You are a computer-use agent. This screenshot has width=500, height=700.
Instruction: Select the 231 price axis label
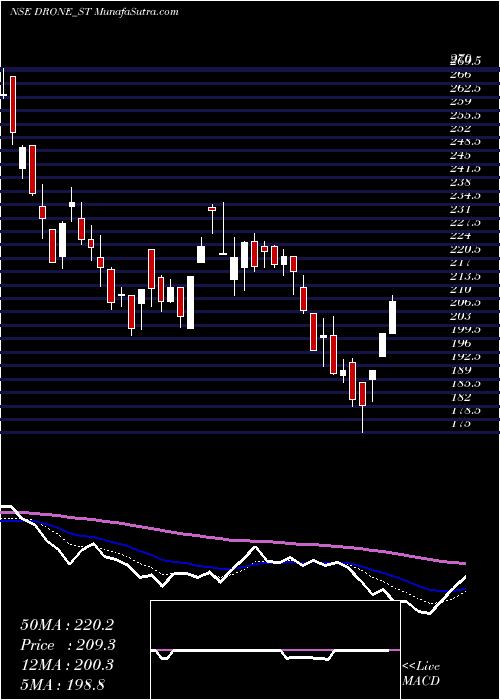(x=460, y=209)
